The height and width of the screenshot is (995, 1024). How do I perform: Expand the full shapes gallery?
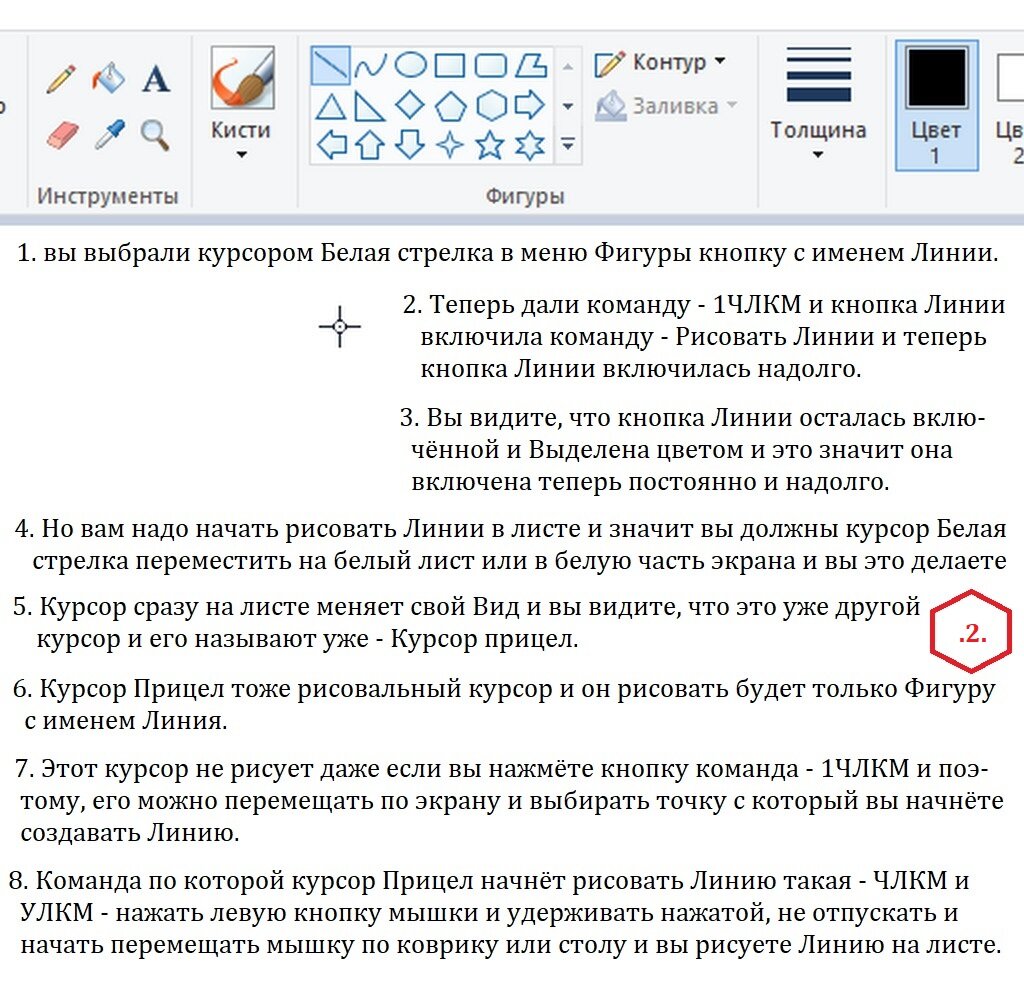pos(568,144)
